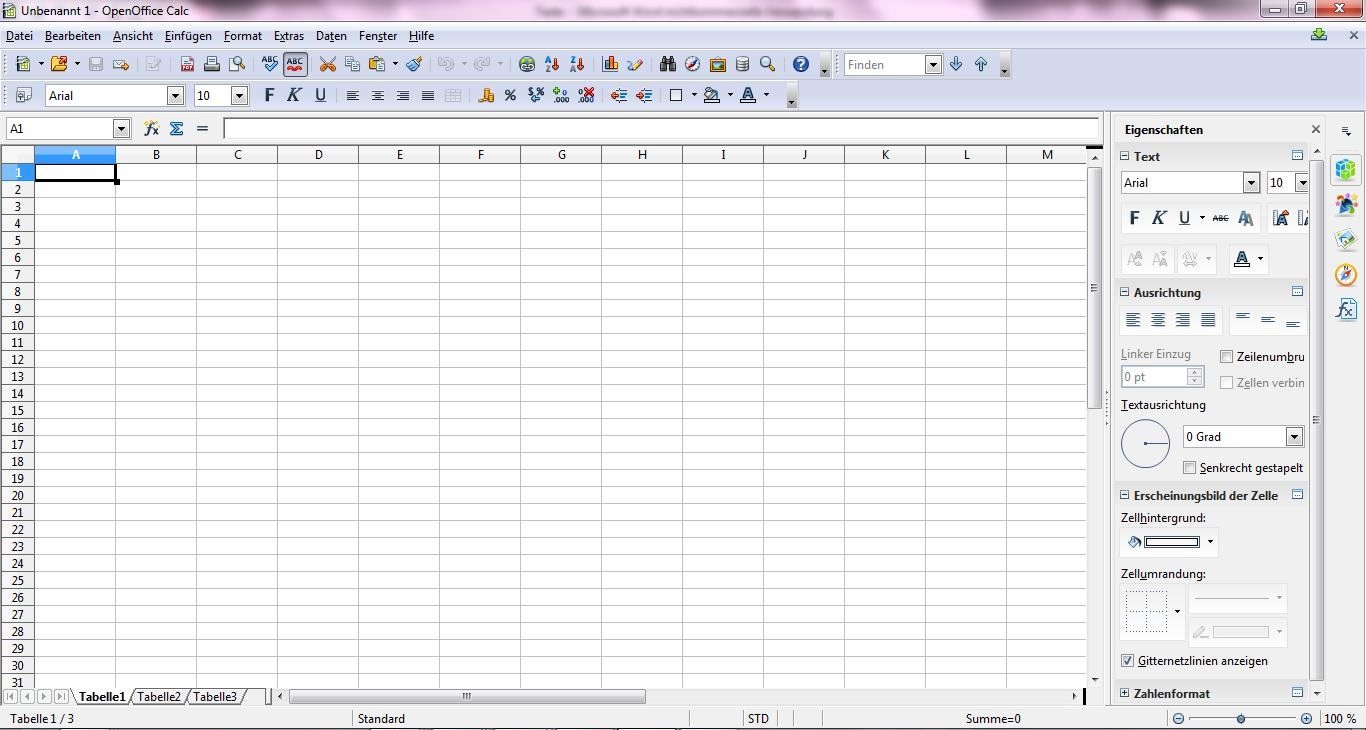Open the 0 Grad rotation dropdown
The image size is (1366, 730).
[1294, 437]
